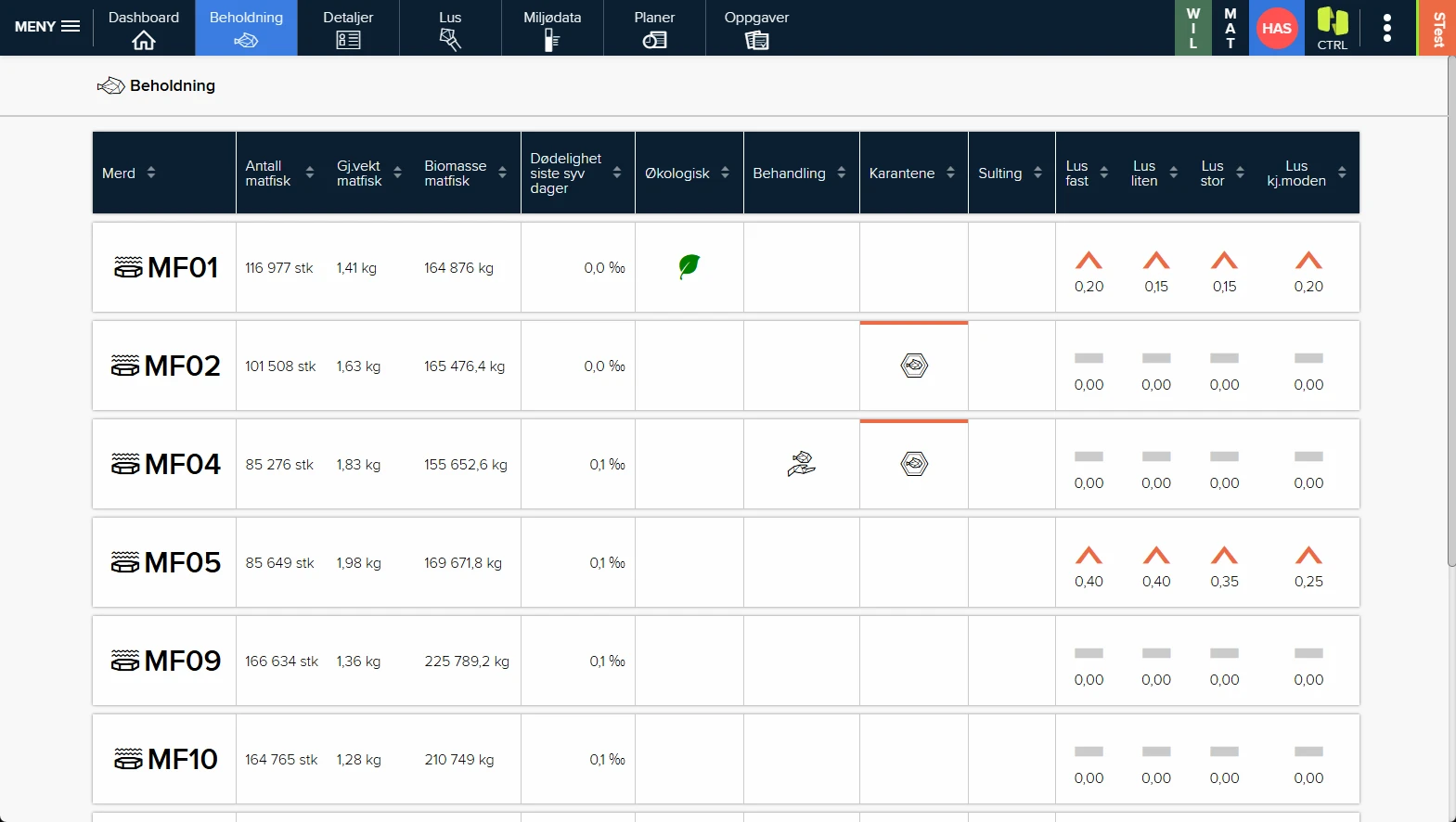Sort by Lus kj.moden column
Screen dimensions: 1456x822
[1342, 173]
